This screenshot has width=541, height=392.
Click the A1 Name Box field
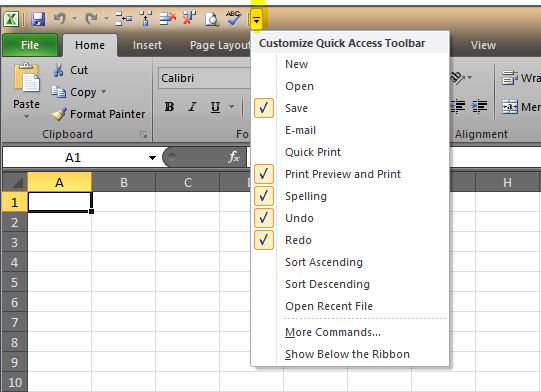click(x=74, y=158)
